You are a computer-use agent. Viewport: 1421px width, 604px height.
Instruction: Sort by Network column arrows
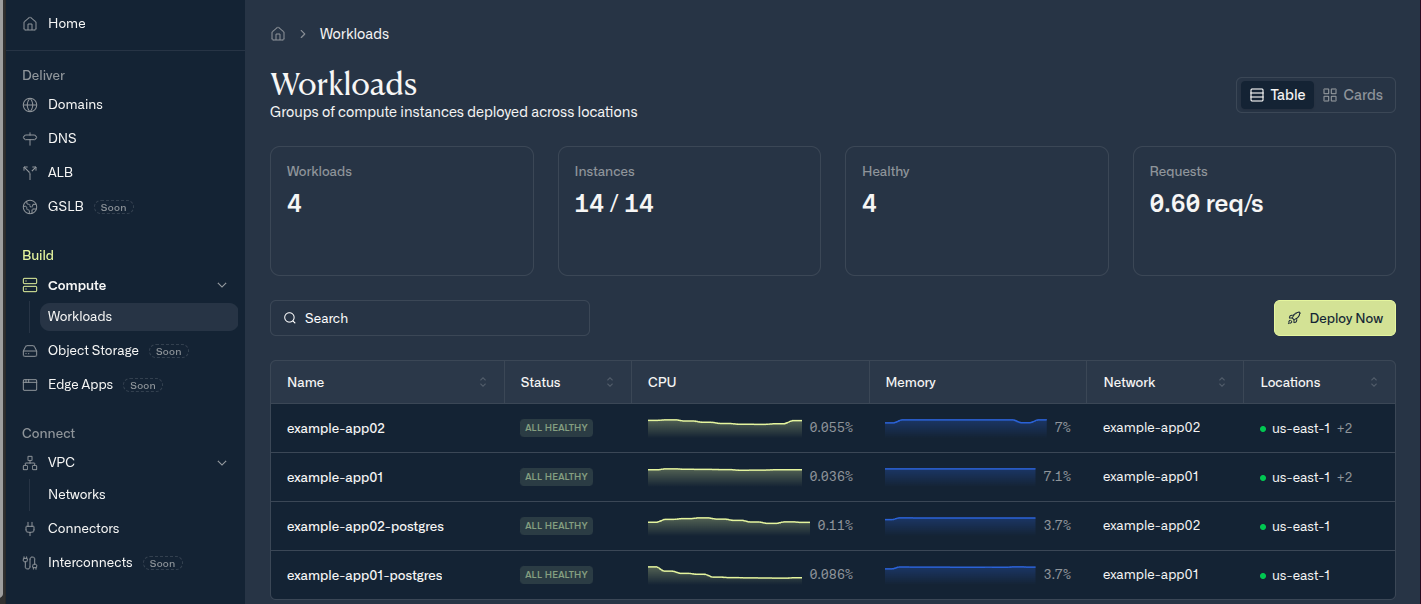coord(1222,383)
